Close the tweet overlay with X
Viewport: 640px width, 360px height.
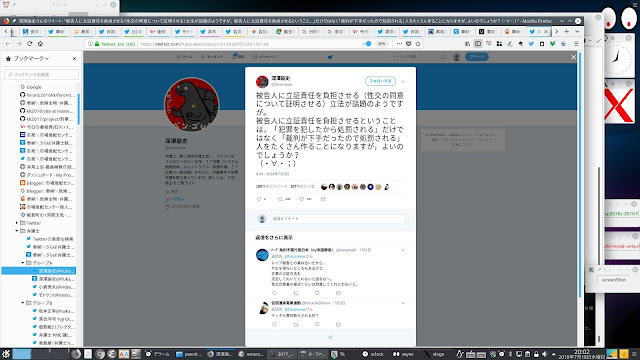(x=573, y=57)
